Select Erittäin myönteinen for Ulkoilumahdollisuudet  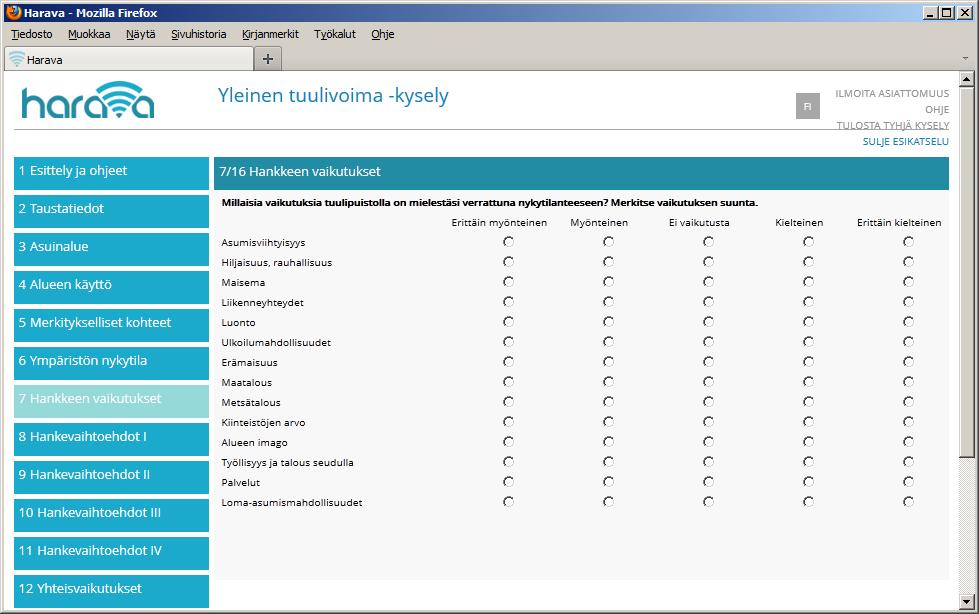508,342
